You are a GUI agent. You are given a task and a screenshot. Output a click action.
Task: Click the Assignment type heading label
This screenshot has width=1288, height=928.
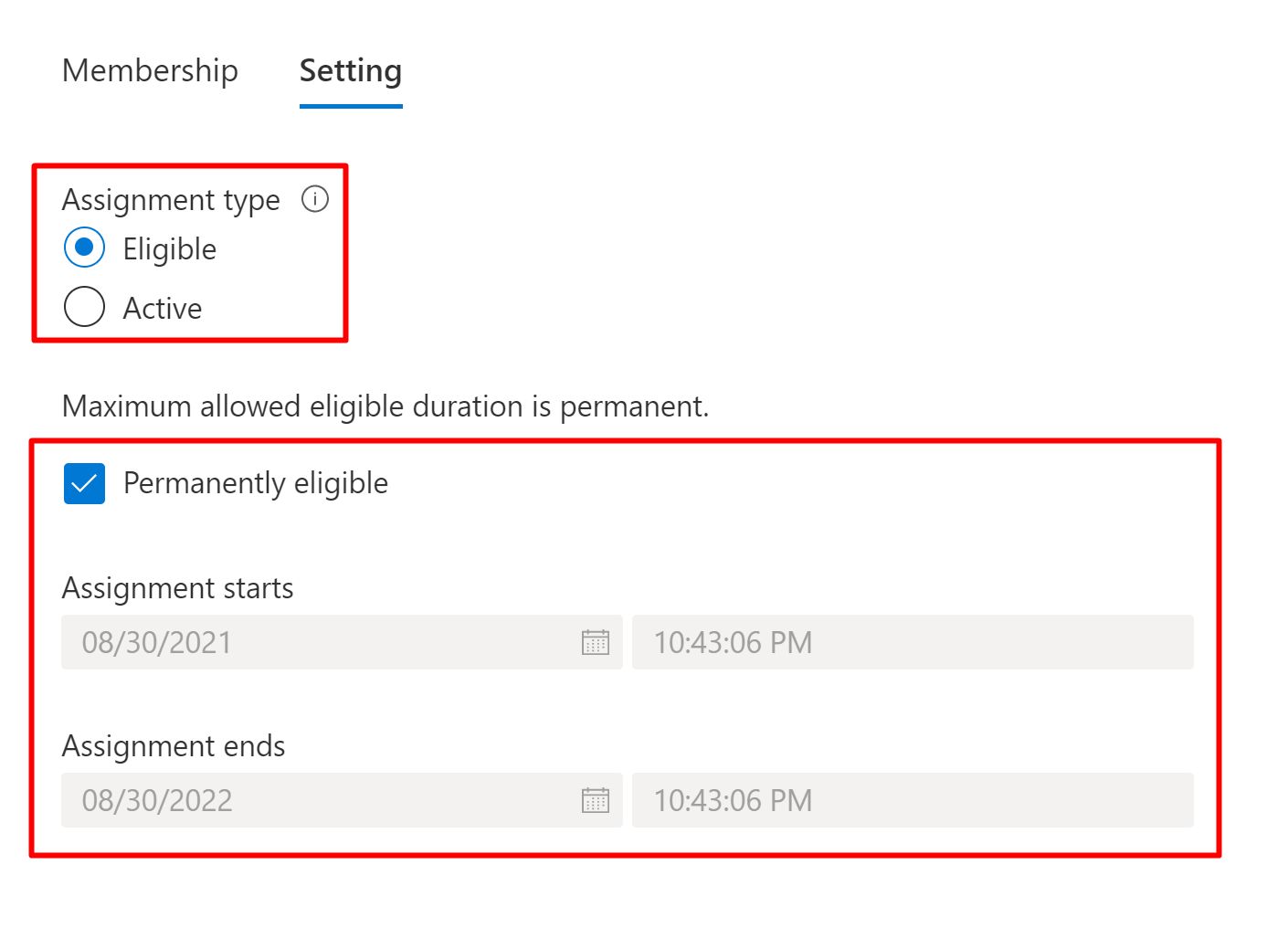pos(171,200)
